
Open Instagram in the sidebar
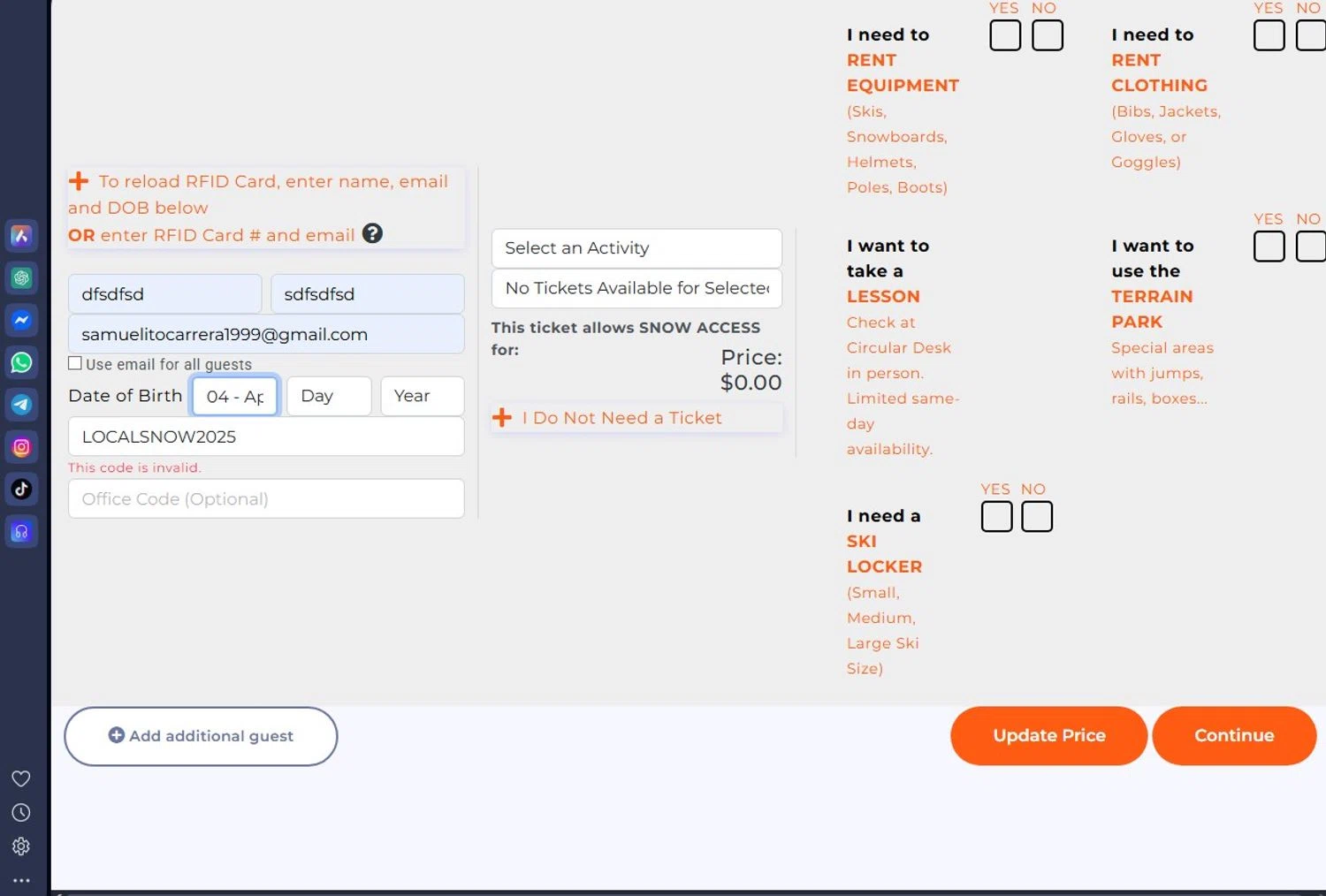pos(21,447)
